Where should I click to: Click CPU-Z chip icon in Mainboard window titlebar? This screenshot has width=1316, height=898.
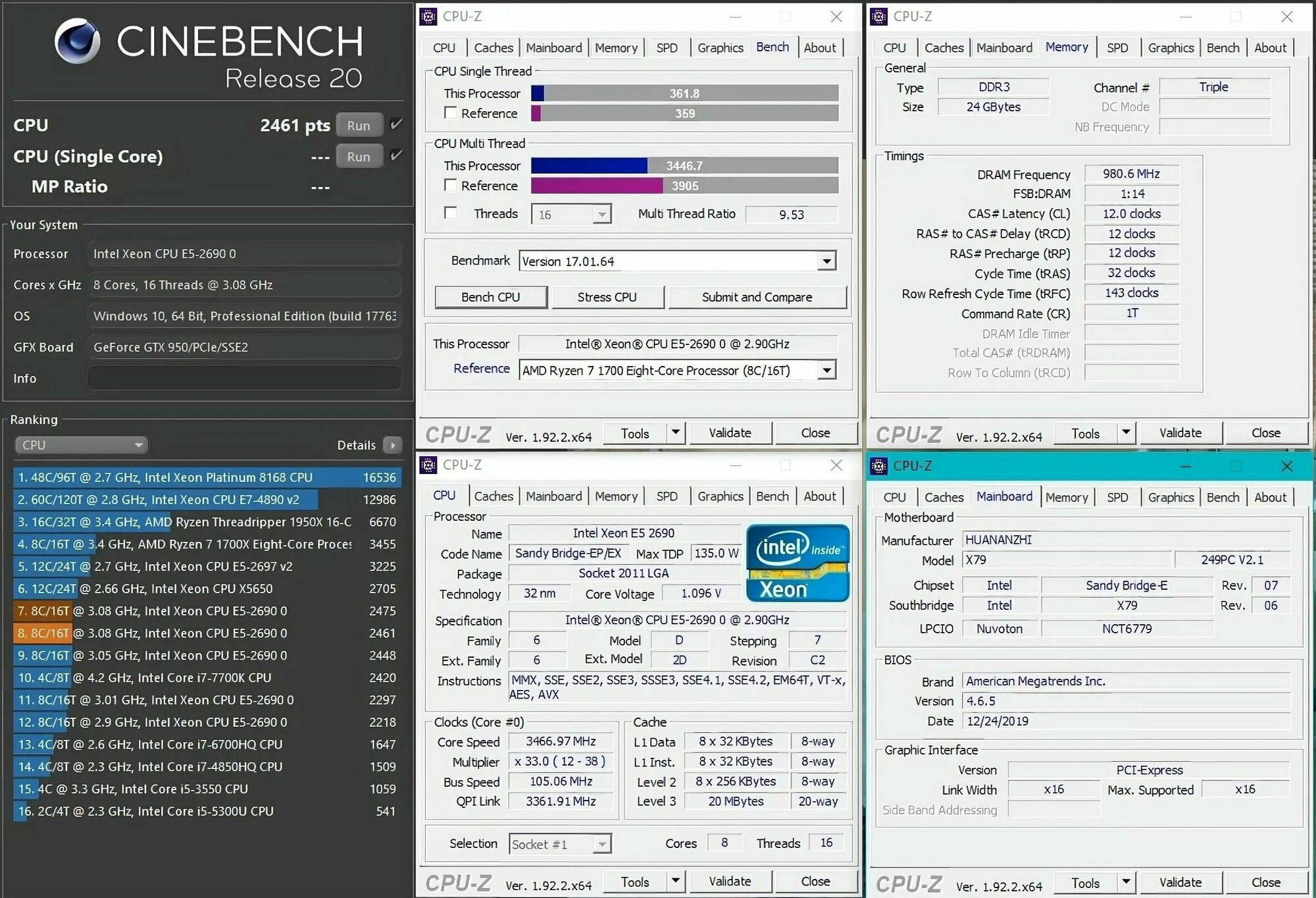click(878, 466)
